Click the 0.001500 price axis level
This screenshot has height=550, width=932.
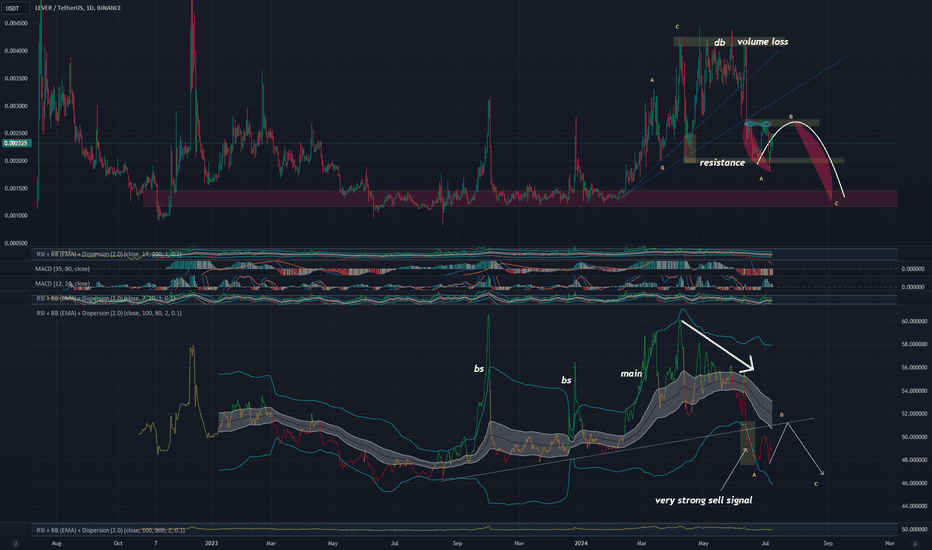pos(16,188)
